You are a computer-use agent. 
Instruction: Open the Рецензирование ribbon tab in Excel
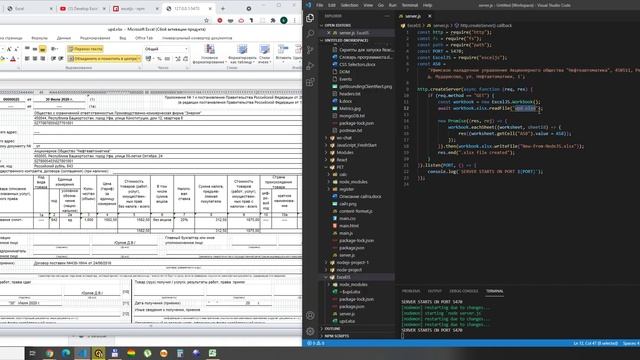(x=95, y=38)
